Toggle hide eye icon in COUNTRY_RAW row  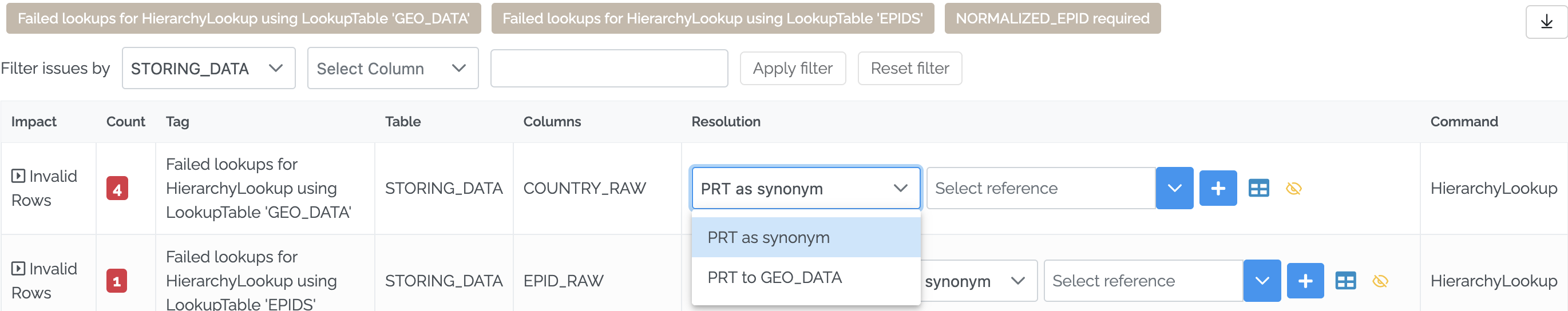[1293, 188]
